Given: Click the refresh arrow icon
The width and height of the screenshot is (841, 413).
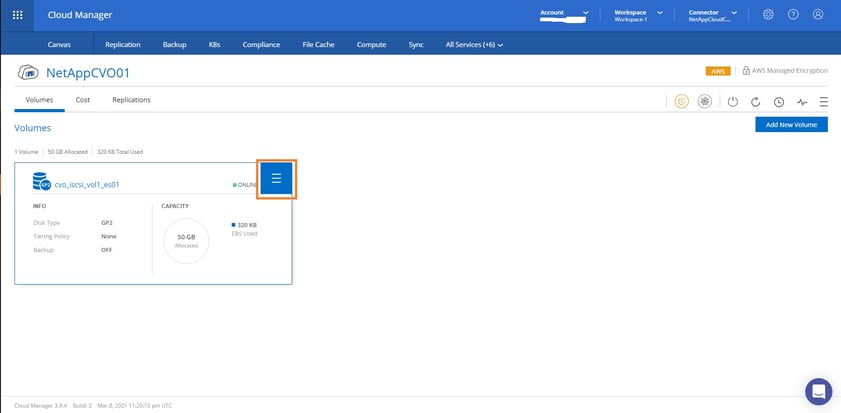Looking at the screenshot, I should click(755, 102).
